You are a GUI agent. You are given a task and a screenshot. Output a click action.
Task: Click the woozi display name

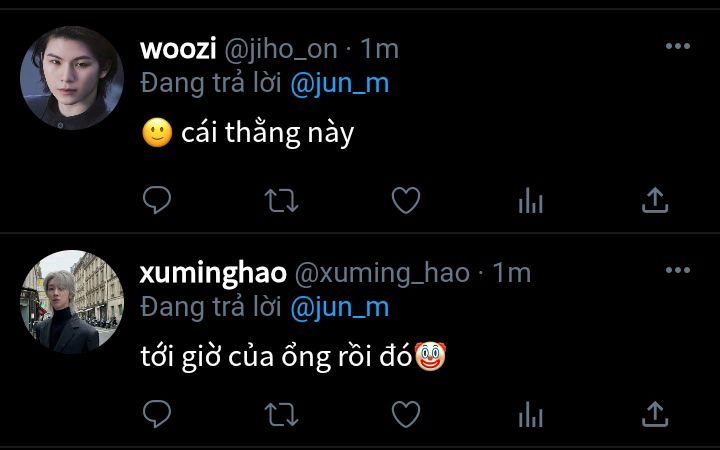point(178,49)
